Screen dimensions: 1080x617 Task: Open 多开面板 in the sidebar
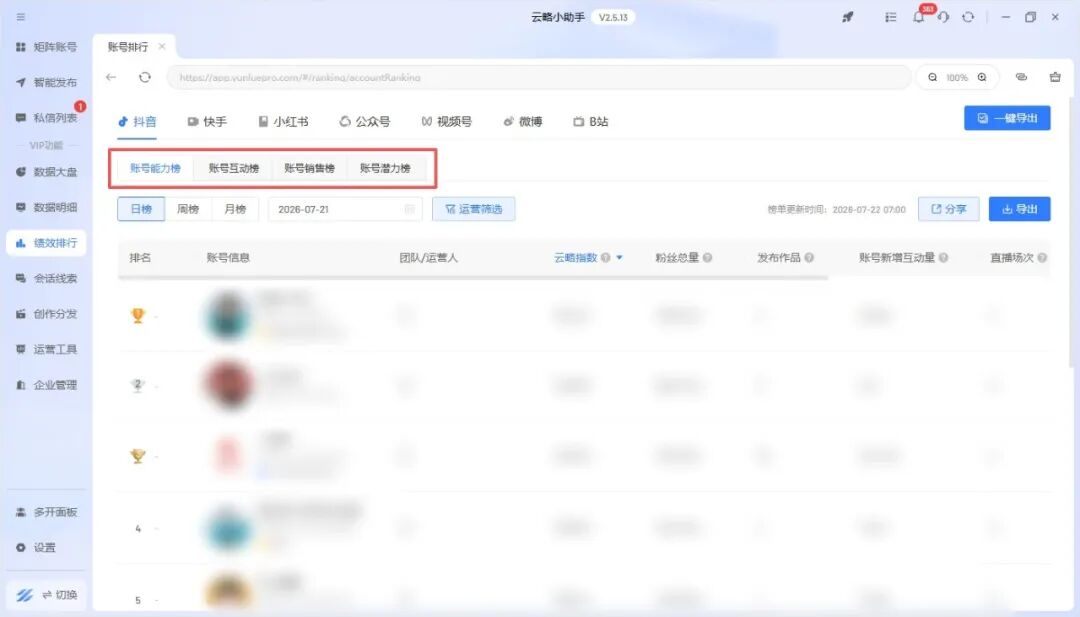coord(46,512)
